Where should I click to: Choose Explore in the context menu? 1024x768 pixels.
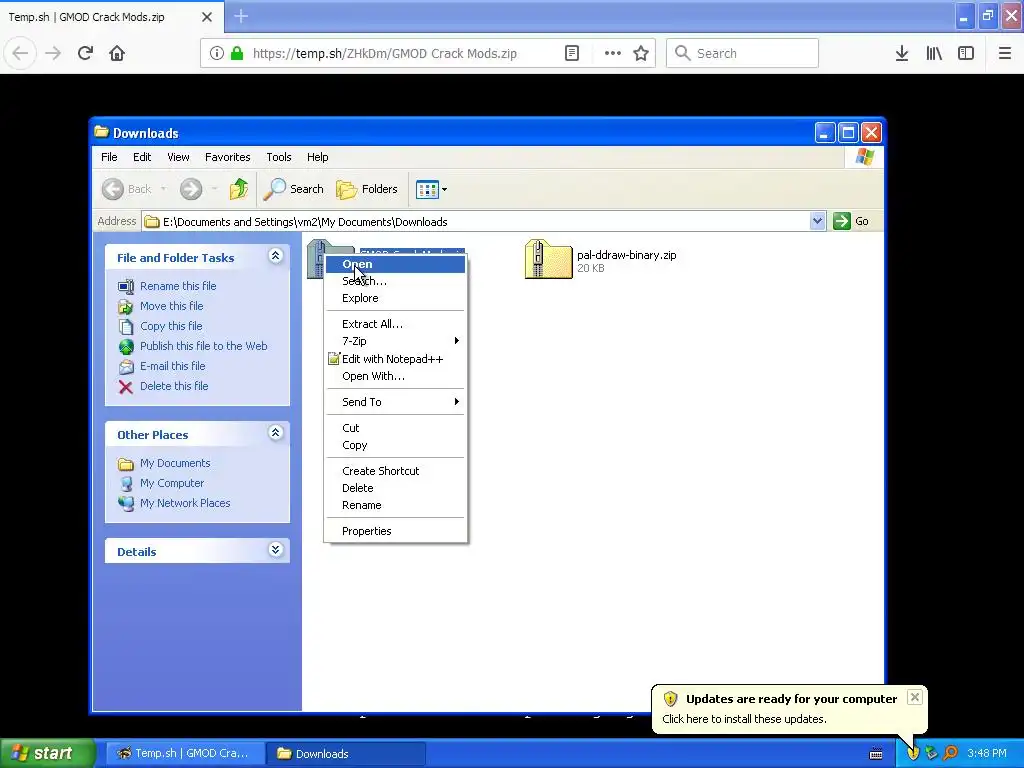point(395,298)
